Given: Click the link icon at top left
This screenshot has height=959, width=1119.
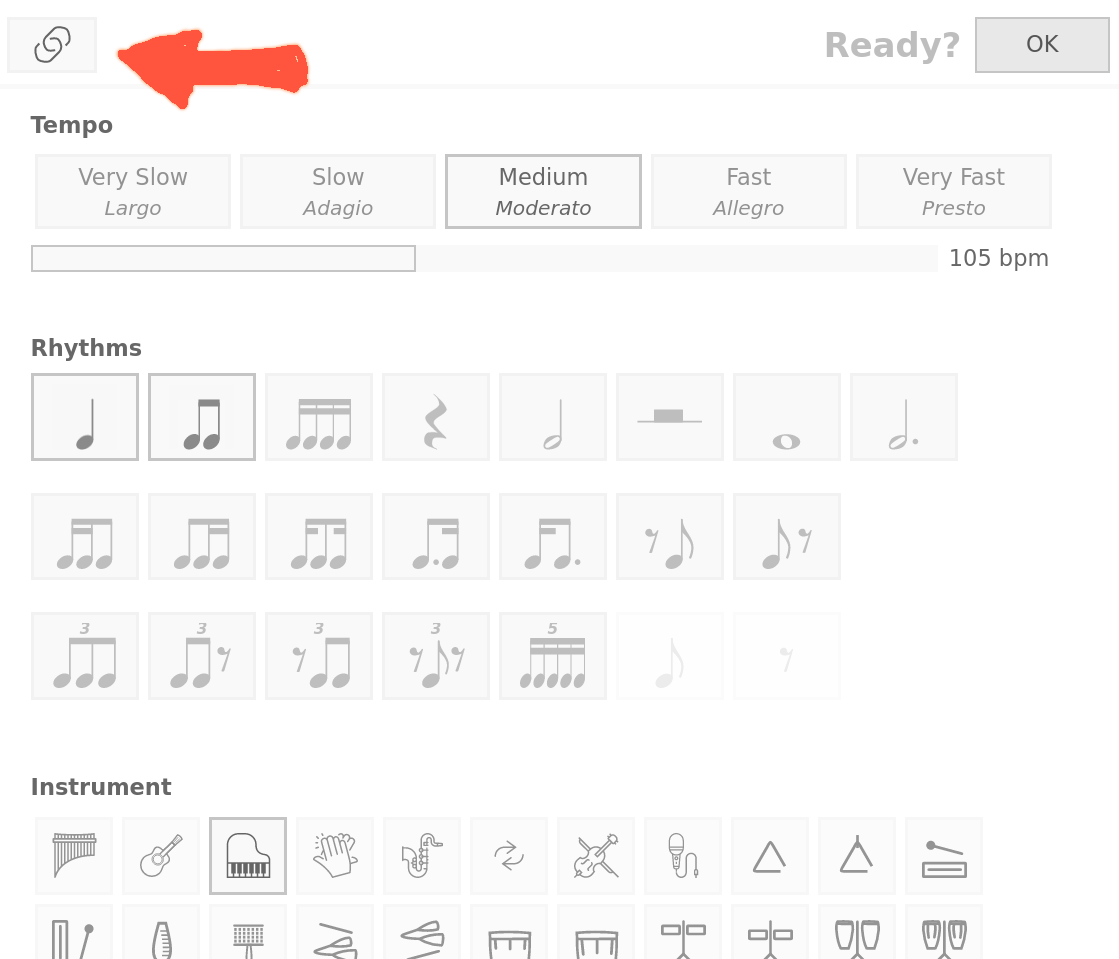Looking at the screenshot, I should (52, 45).
